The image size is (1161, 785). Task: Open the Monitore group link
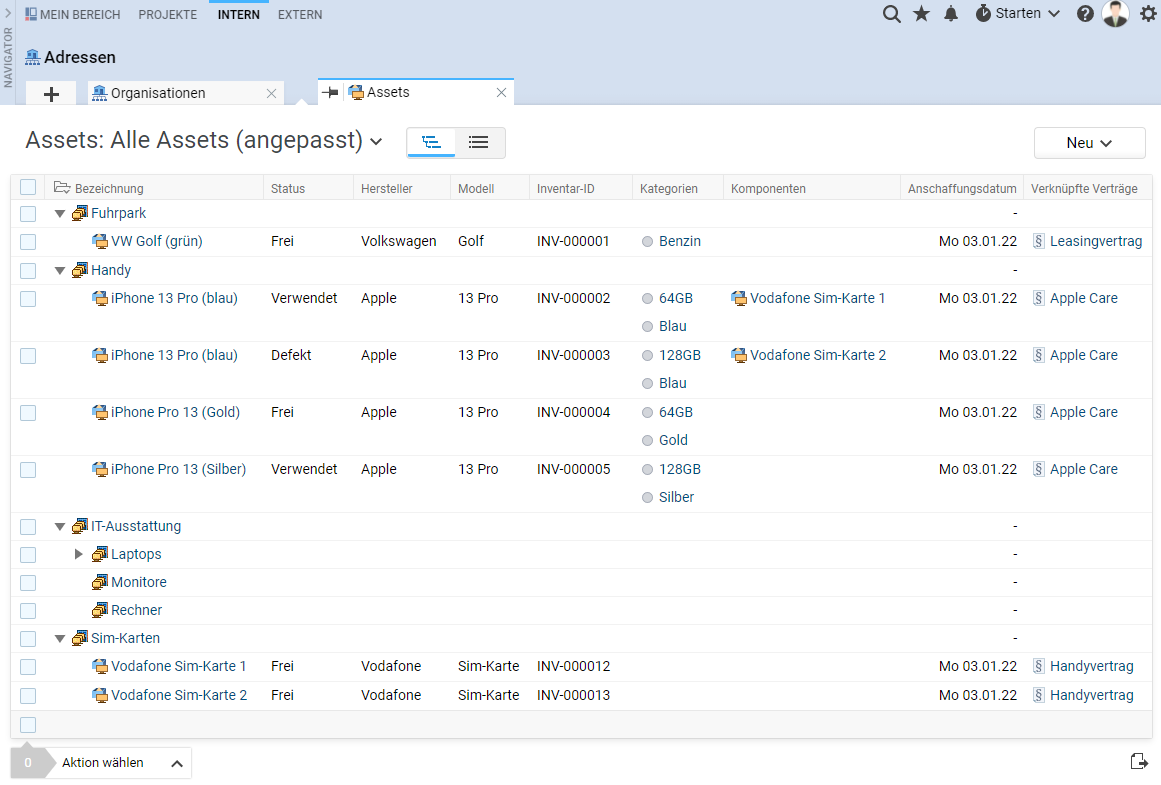tap(138, 583)
